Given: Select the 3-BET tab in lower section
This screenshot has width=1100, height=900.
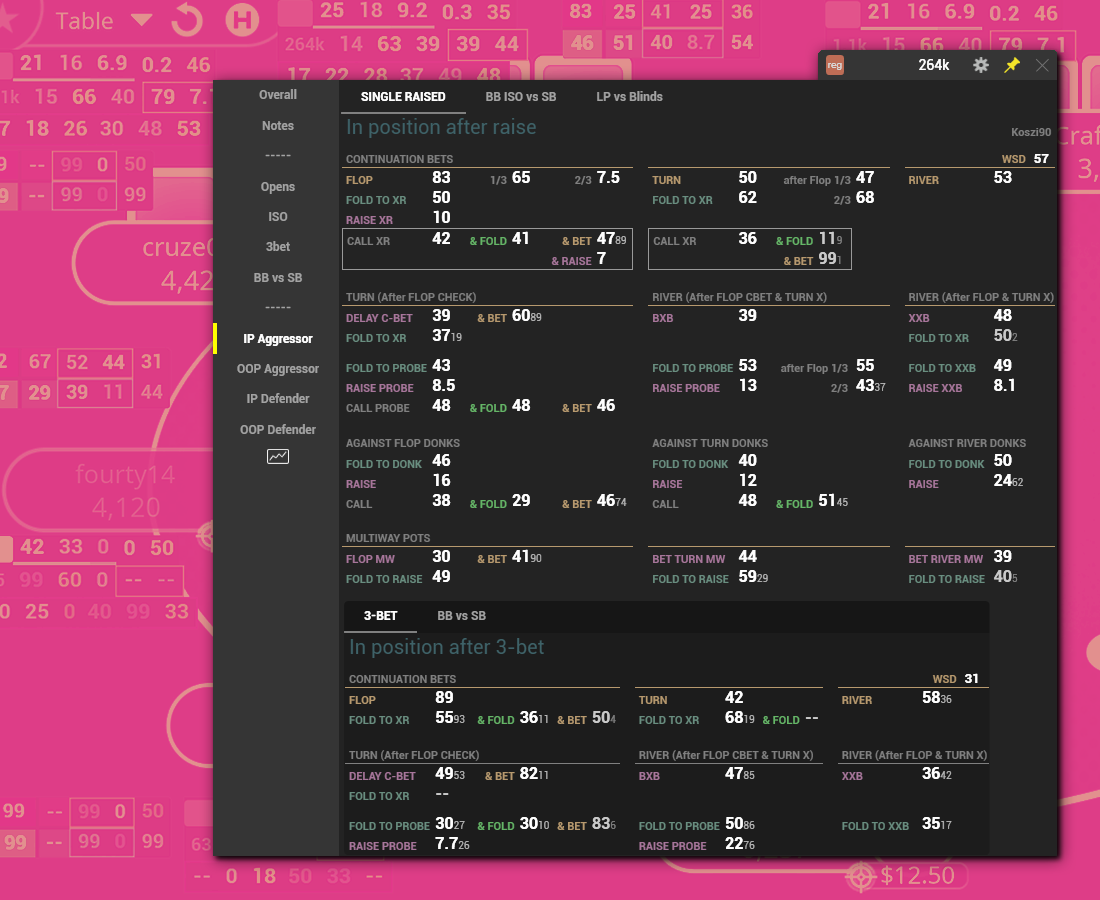Looking at the screenshot, I should tap(380, 616).
